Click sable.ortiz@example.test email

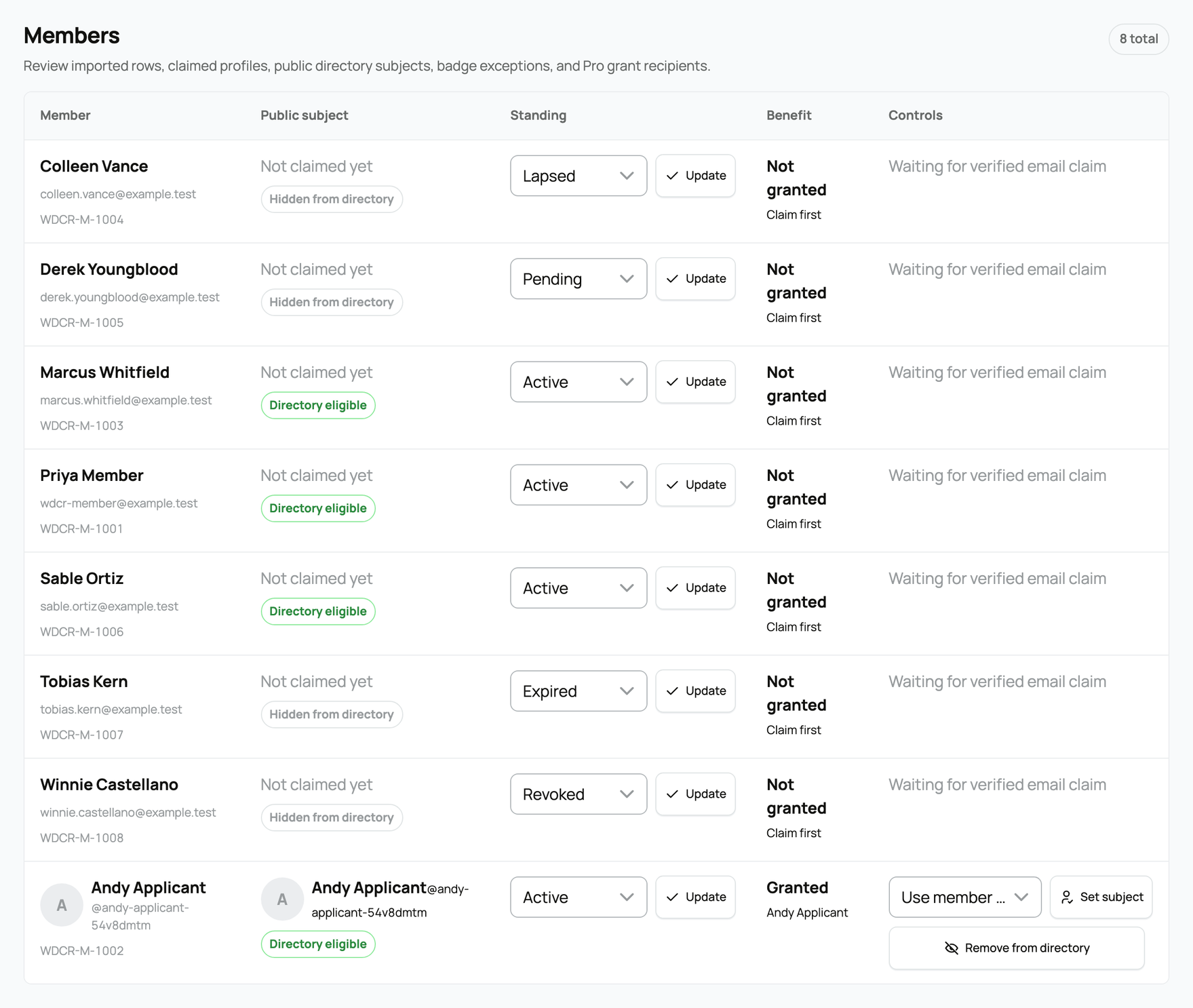(109, 607)
